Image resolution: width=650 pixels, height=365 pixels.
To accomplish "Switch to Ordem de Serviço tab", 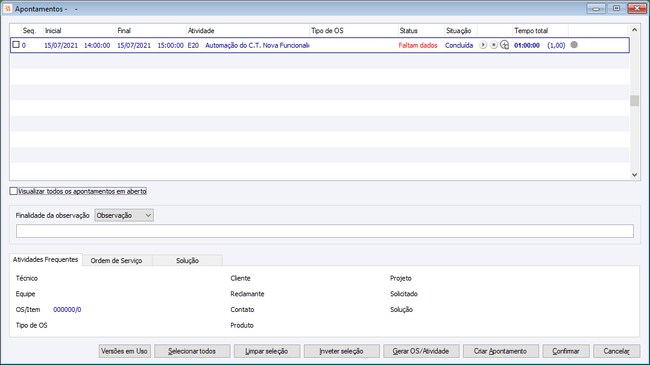I will point(116,260).
